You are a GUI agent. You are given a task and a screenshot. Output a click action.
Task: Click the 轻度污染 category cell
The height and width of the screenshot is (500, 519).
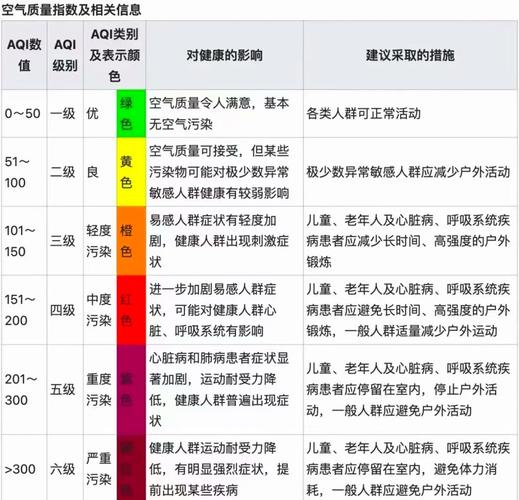[100, 241]
